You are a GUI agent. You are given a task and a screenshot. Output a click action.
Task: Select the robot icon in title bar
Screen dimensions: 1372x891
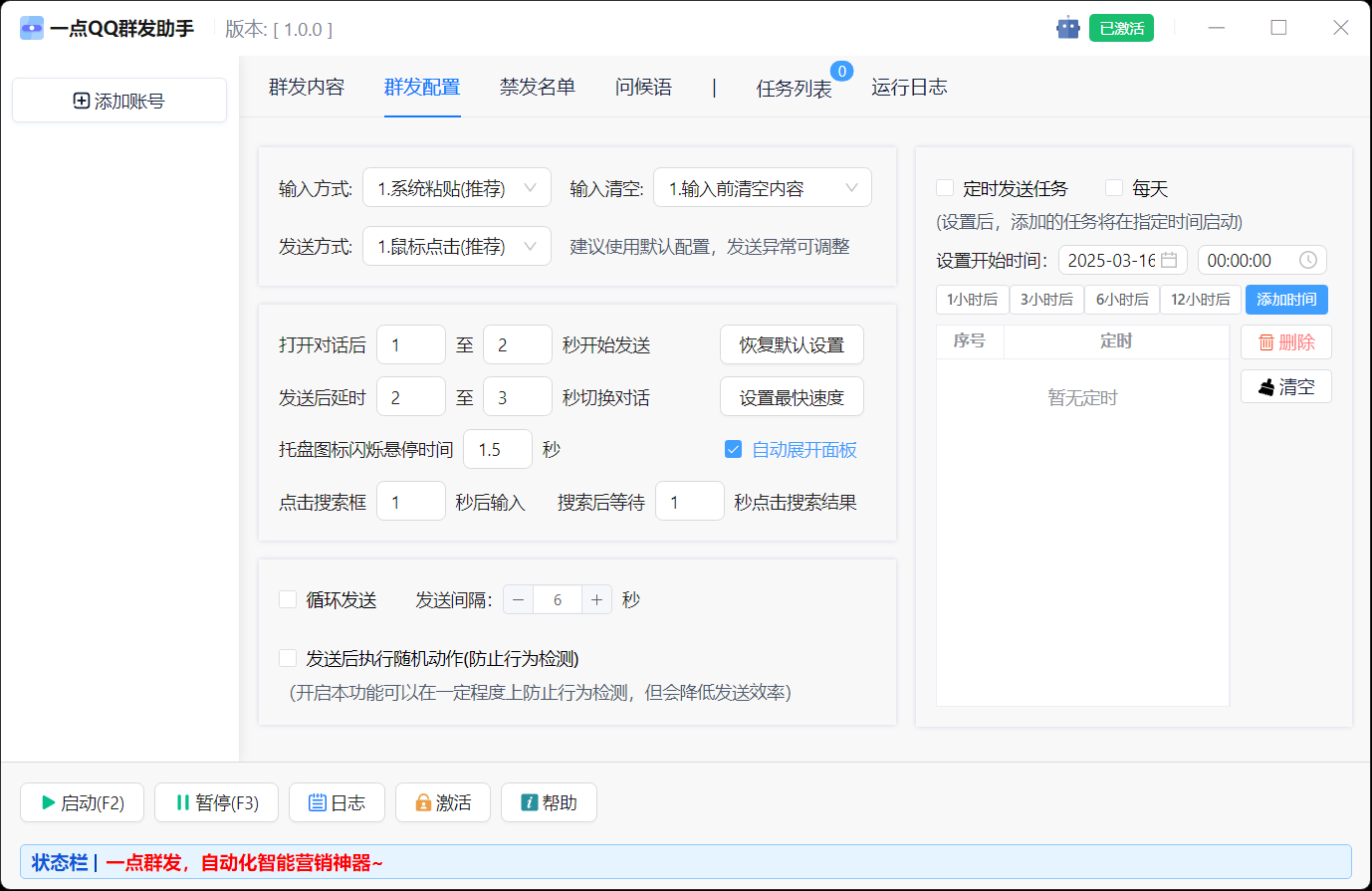pyautogui.click(x=1067, y=27)
